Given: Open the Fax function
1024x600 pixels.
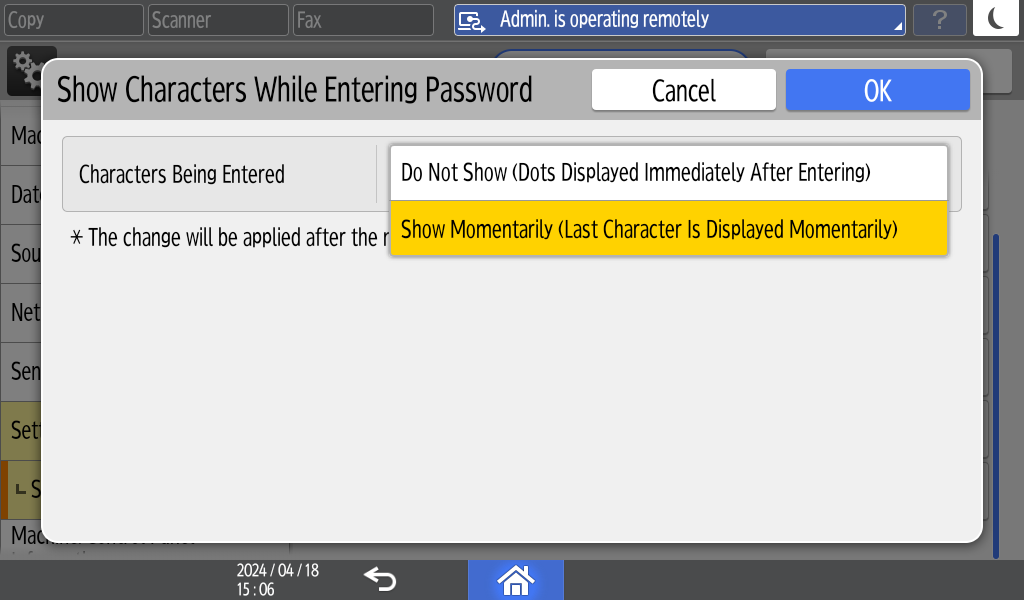Looking at the screenshot, I should pos(362,20).
